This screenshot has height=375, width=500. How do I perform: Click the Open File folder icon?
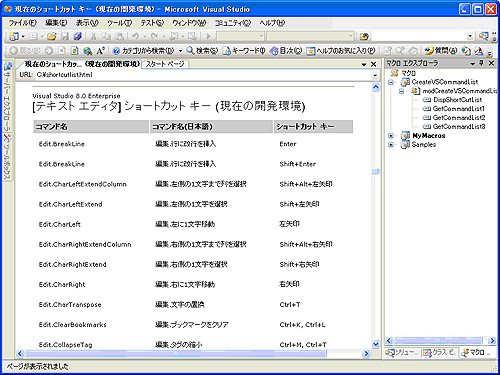pyautogui.click(x=51, y=36)
